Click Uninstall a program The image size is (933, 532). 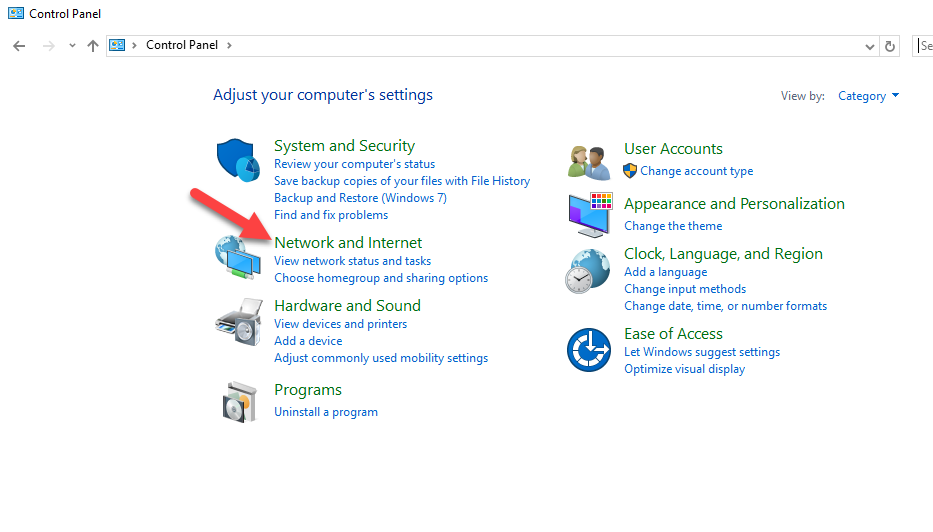326,412
